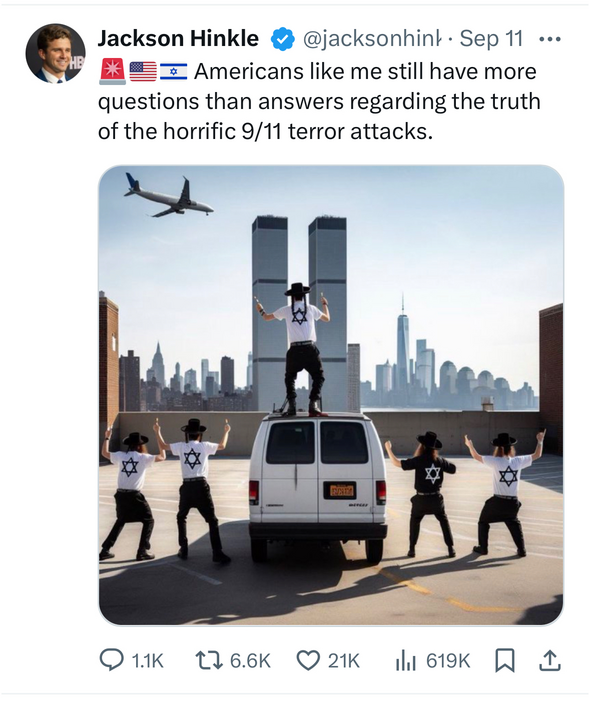Screen dimensions: 590x701
Task: Click the red siren emoji
Action: pos(112,72)
